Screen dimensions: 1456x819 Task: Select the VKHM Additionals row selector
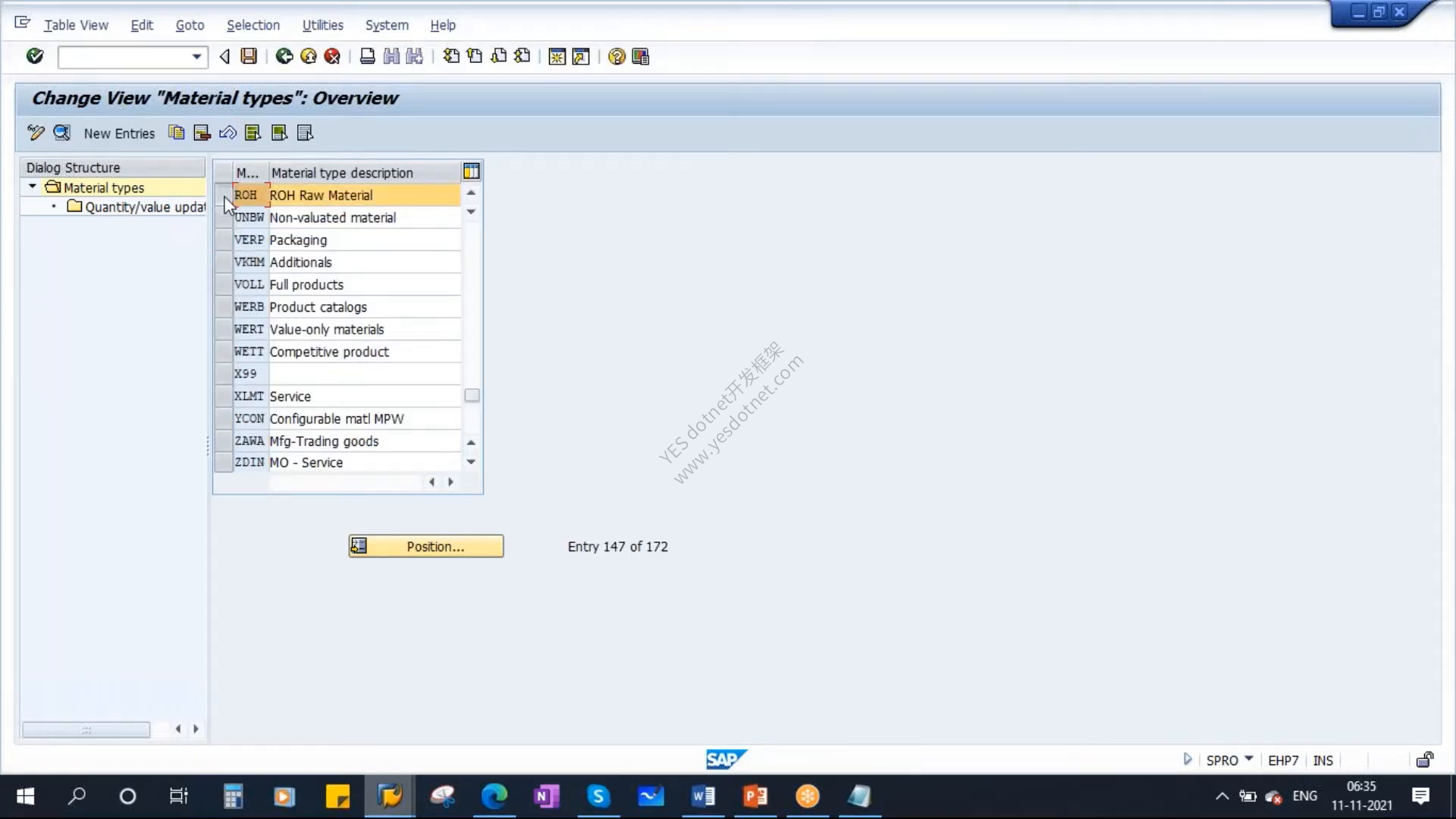point(223,262)
